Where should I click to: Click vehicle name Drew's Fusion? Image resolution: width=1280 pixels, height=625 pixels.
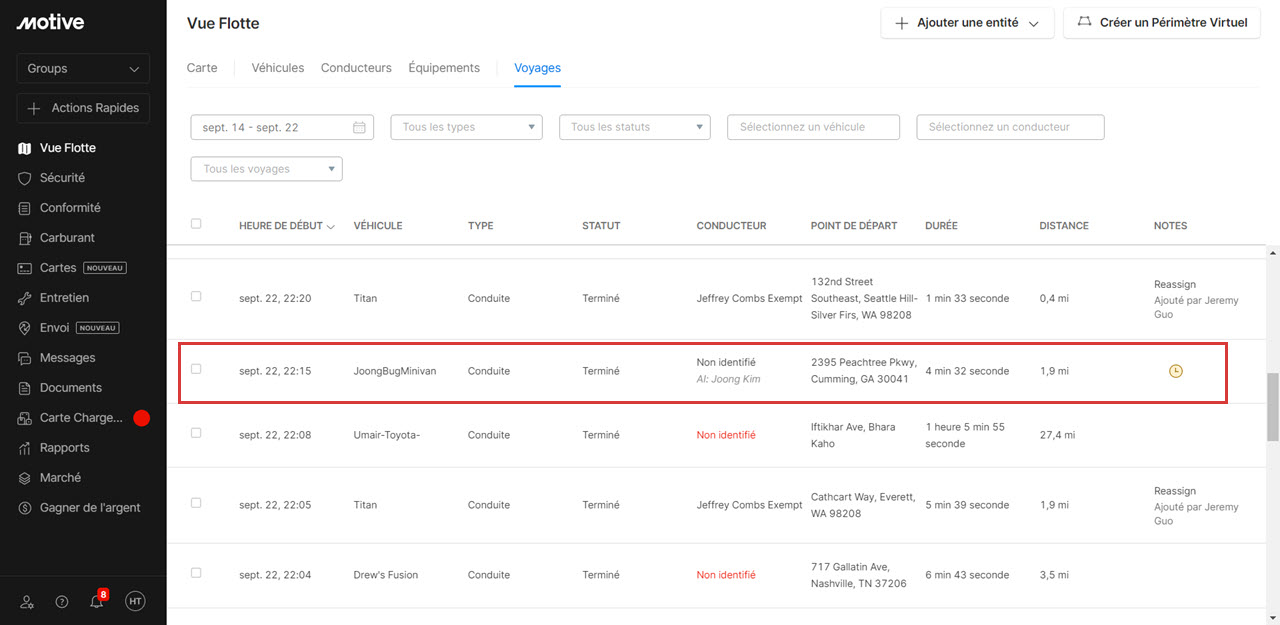click(x=386, y=575)
